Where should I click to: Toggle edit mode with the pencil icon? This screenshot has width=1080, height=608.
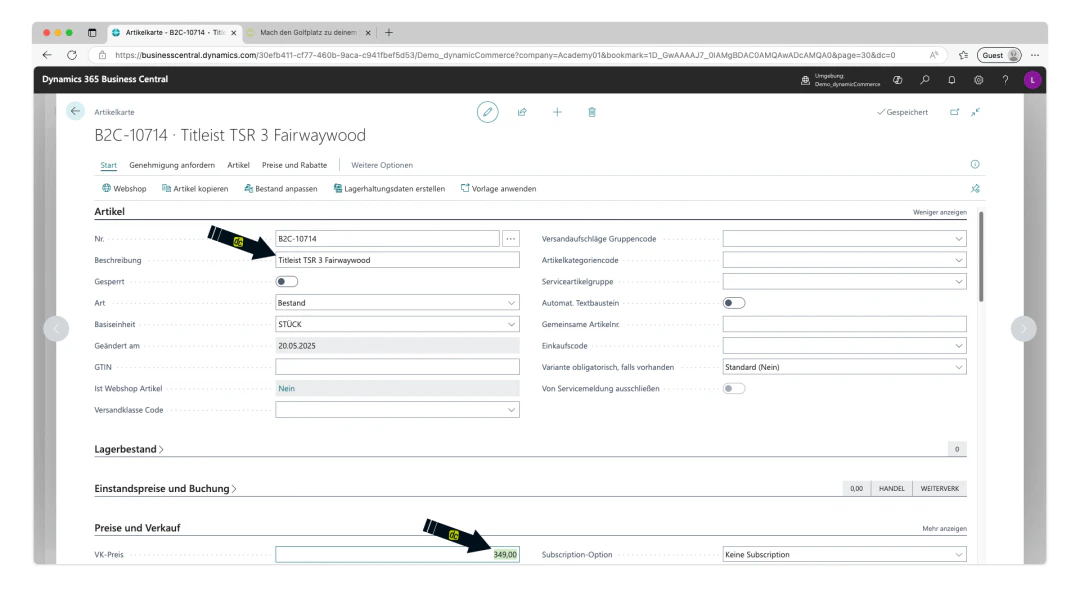[x=488, y=112]
